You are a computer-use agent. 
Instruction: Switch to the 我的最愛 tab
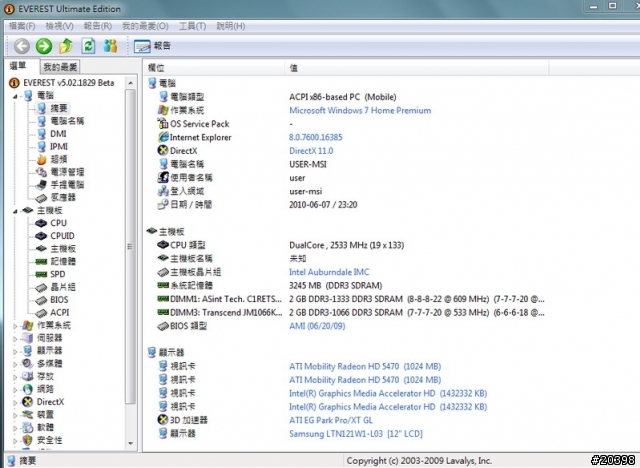[60, 67]
